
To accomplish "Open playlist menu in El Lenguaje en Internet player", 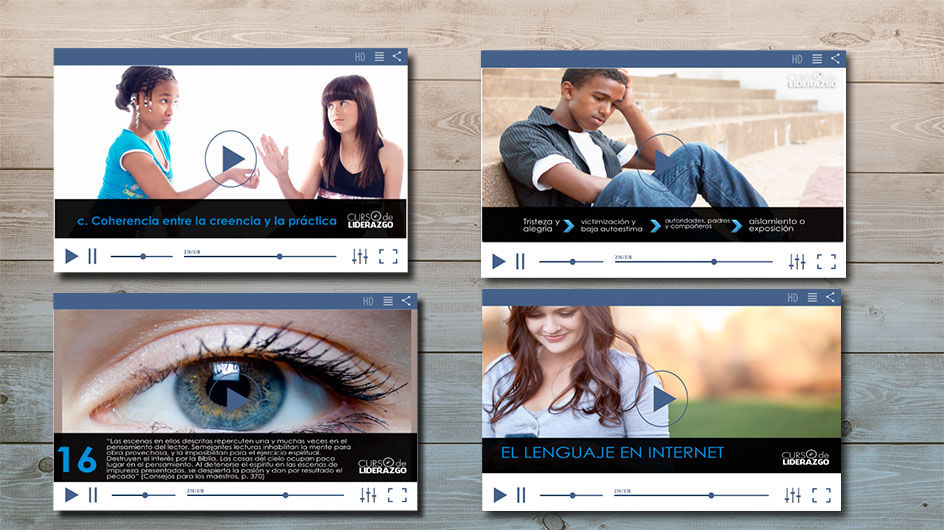I will pos(812,297).
